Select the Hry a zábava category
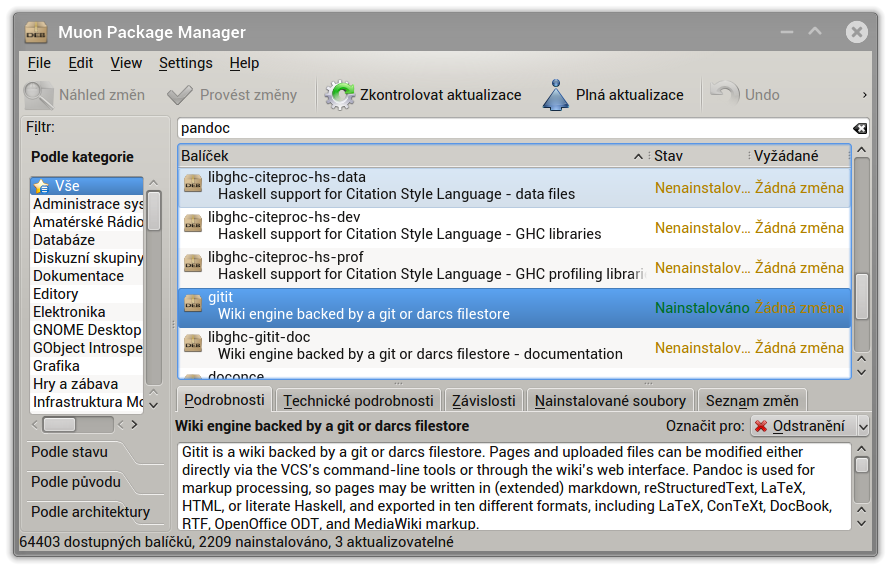The image size is (891, 570). [86, 384]
